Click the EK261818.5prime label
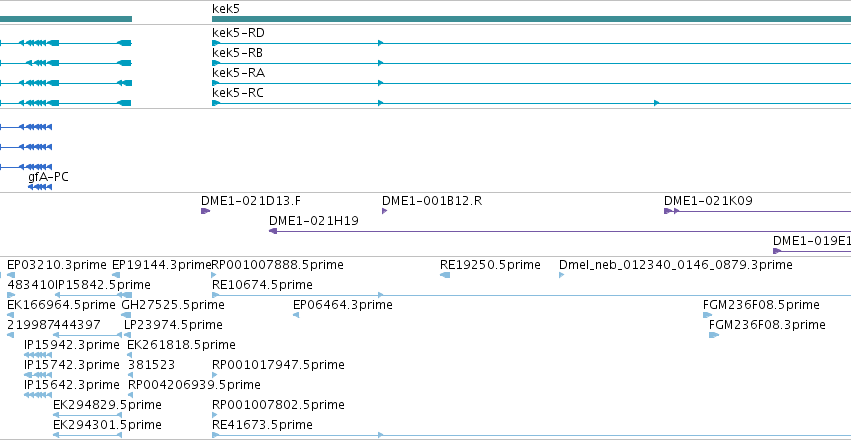Viewport: 851px width, 440px height. click(x=181, y=345)
